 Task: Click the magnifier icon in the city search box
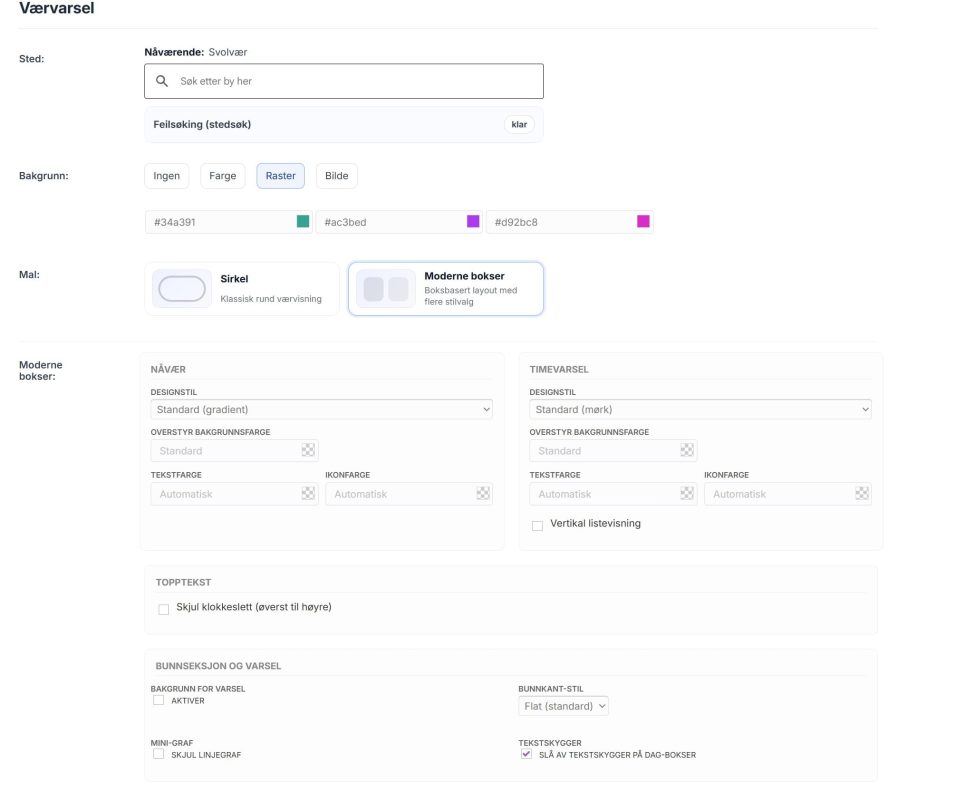tap(162, 81)
